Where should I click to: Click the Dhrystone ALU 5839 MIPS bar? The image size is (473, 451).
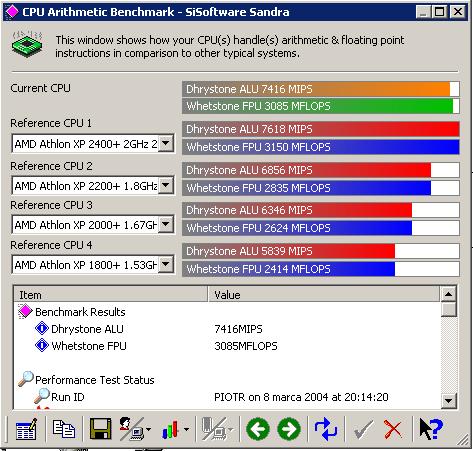[321, 251]
